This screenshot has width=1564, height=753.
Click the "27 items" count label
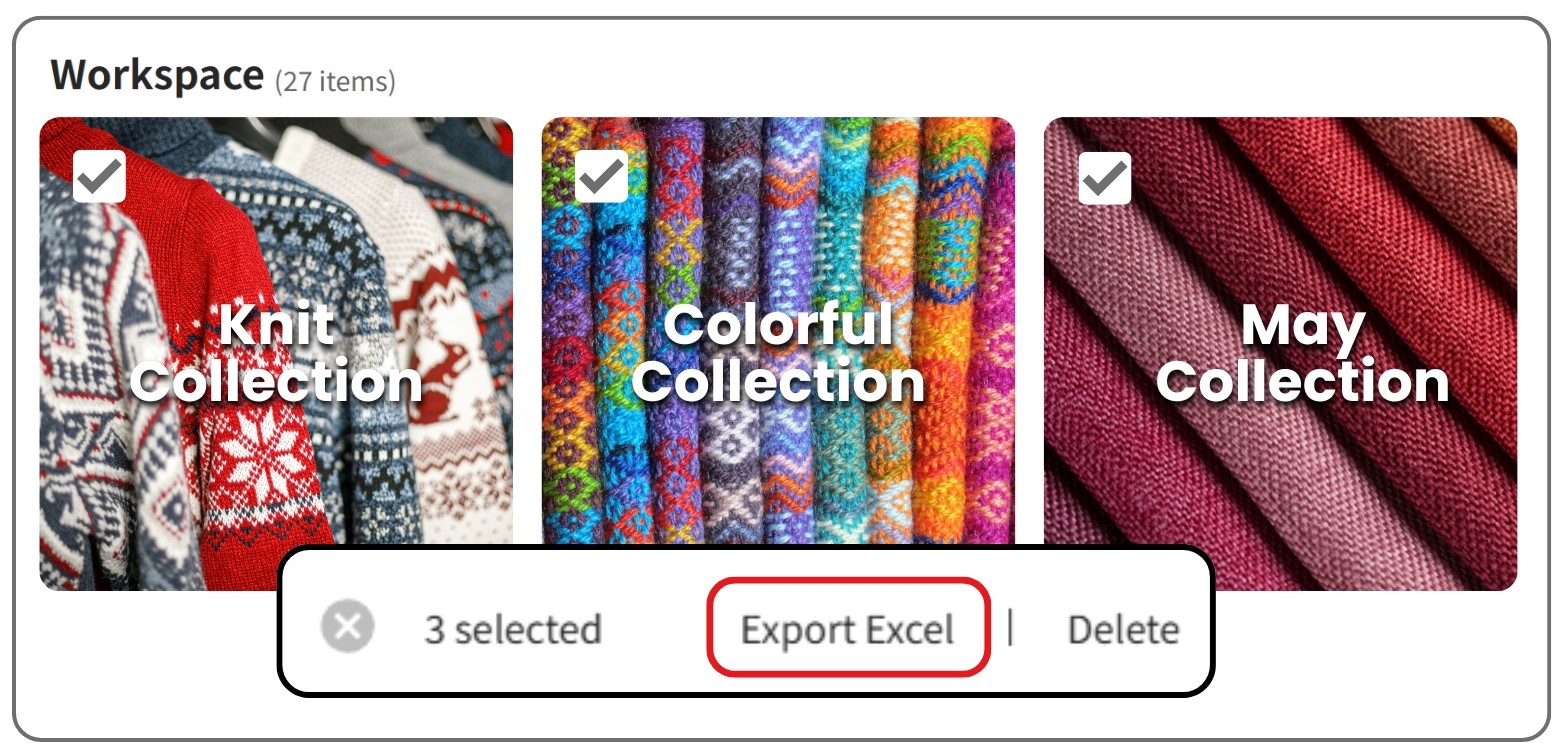(x=335, y=81)
